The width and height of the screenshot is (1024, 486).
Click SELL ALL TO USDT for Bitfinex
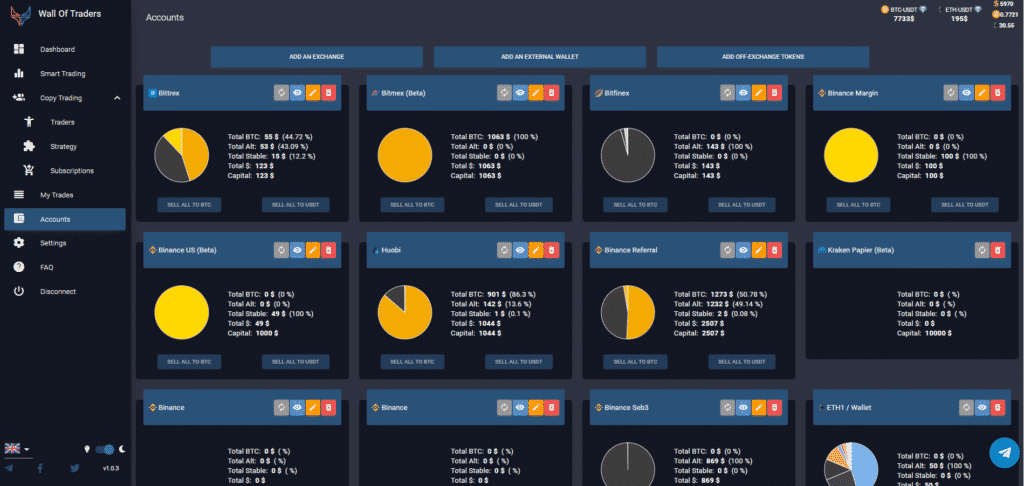(742, 205)
